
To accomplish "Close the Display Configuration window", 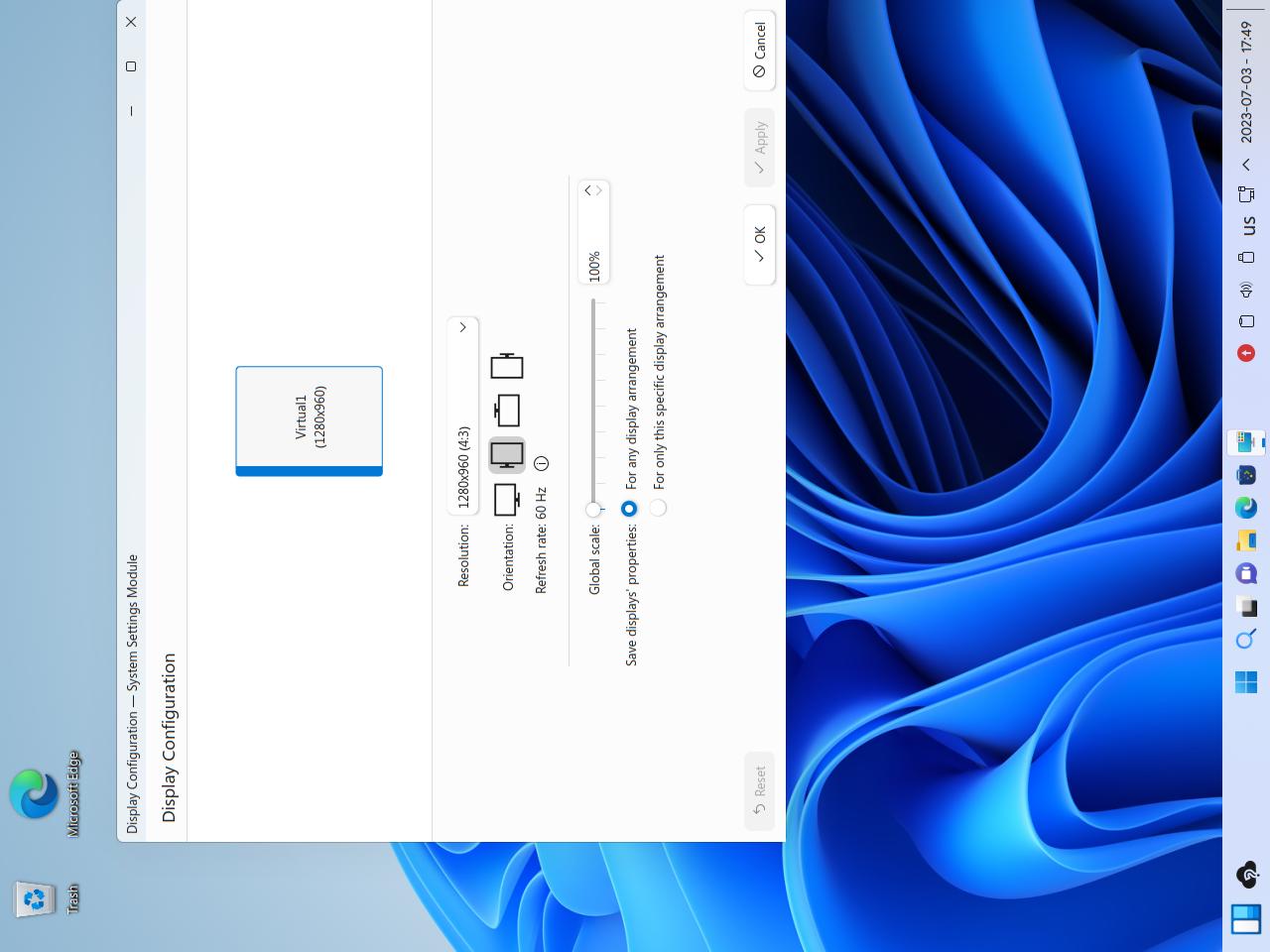I will 131,22.
